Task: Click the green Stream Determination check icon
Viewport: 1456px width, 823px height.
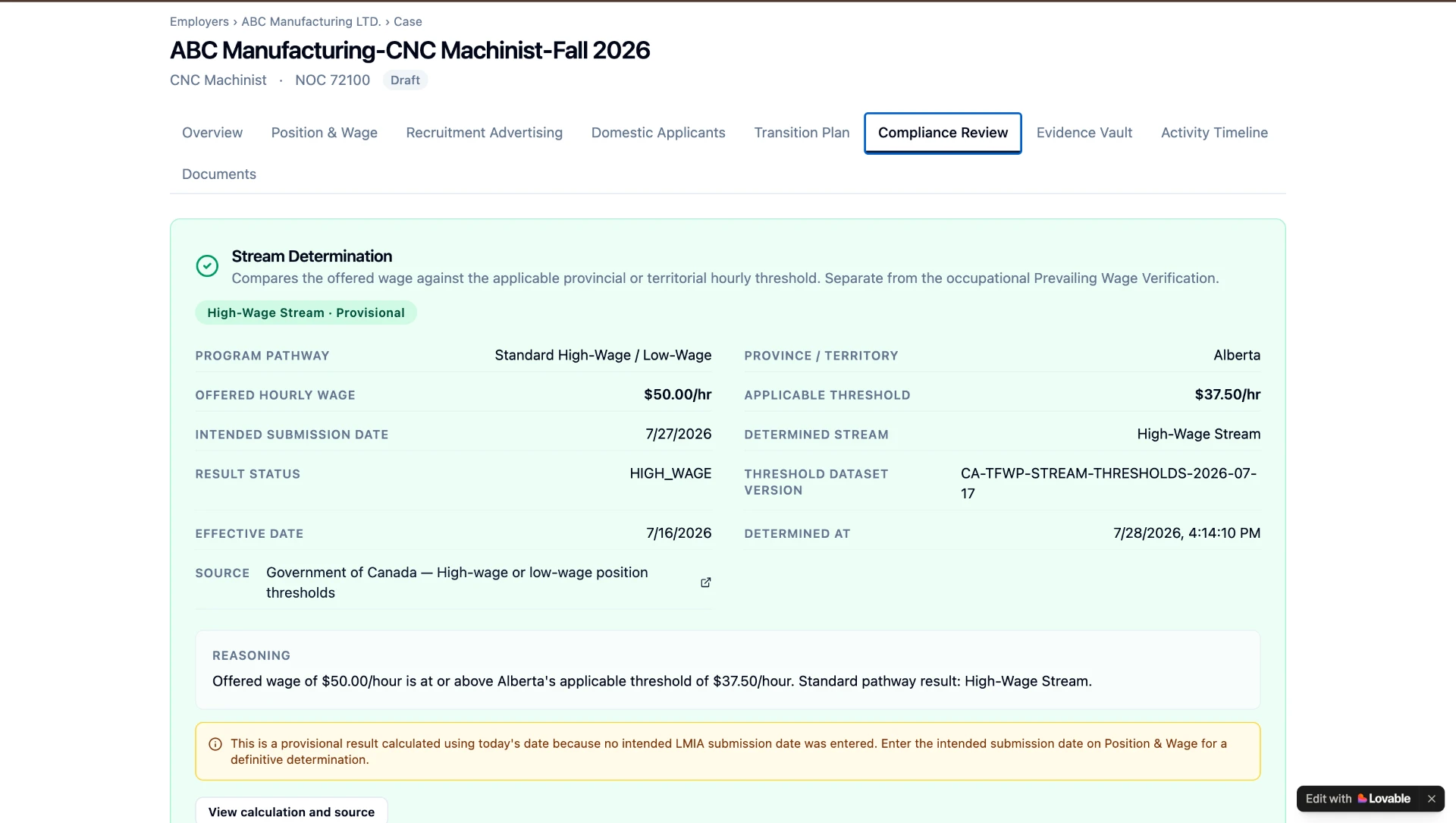Action: [207, 266]
